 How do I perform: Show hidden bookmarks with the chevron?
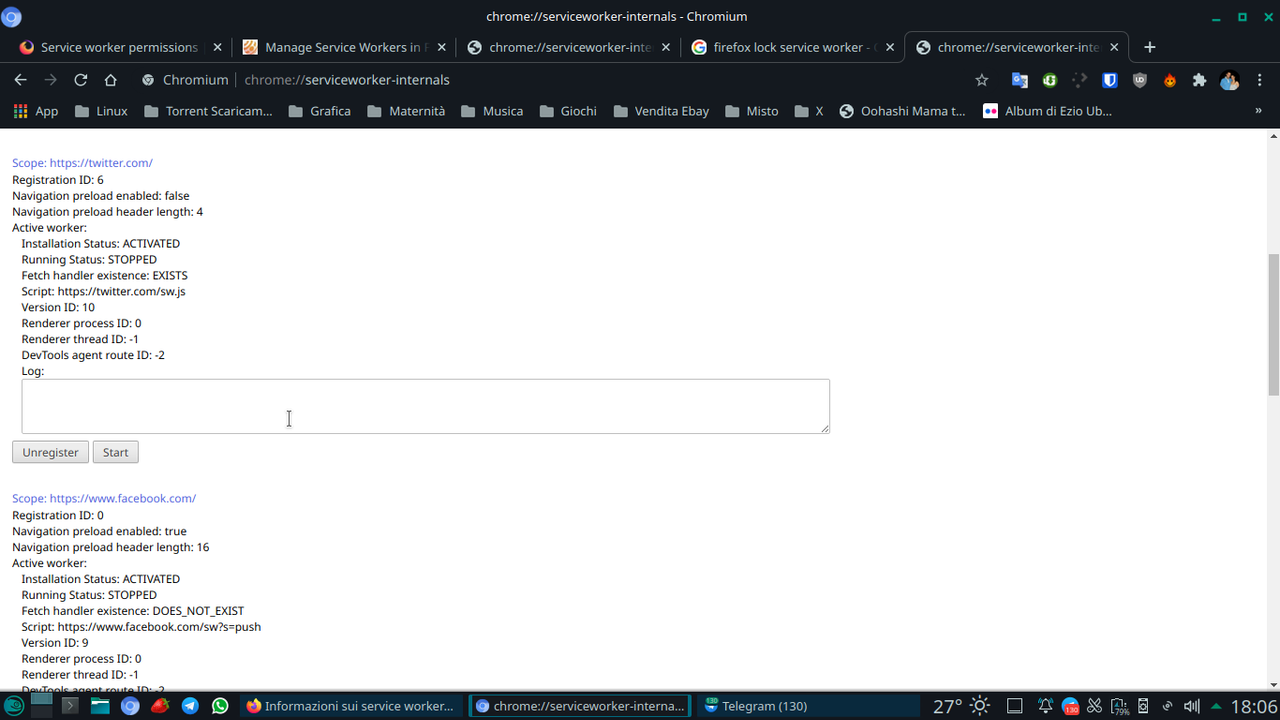click(x=1258, y=111)
